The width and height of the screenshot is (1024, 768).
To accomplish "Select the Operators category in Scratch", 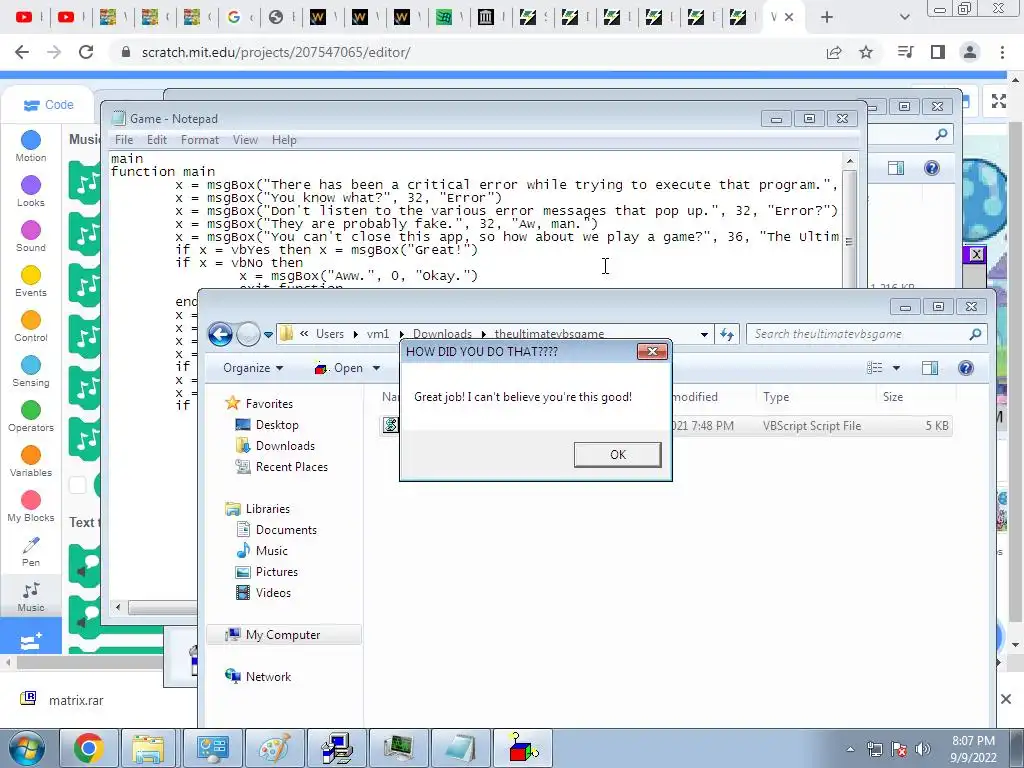I will tap(31, 417).
